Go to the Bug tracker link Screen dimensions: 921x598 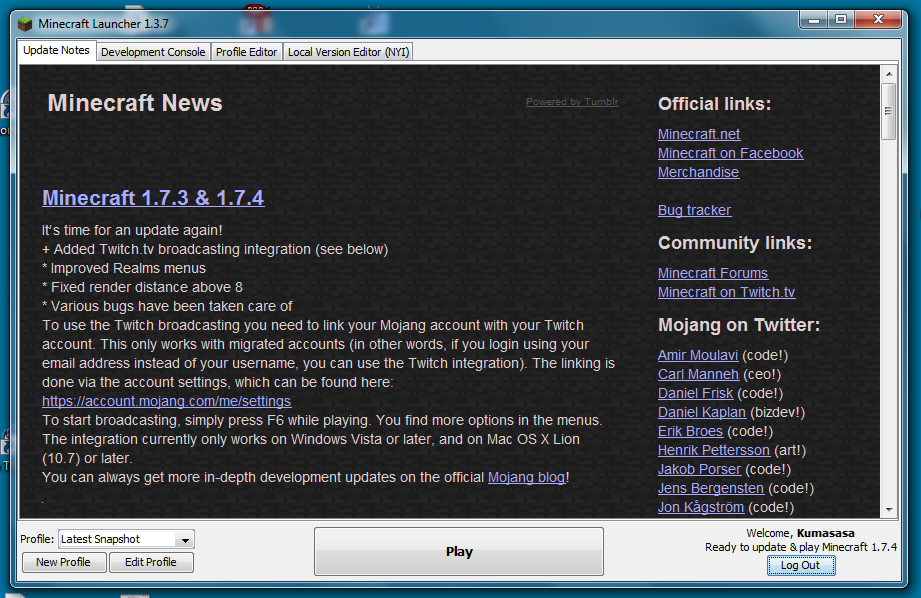pyautogui.click(x=694, y=210)
